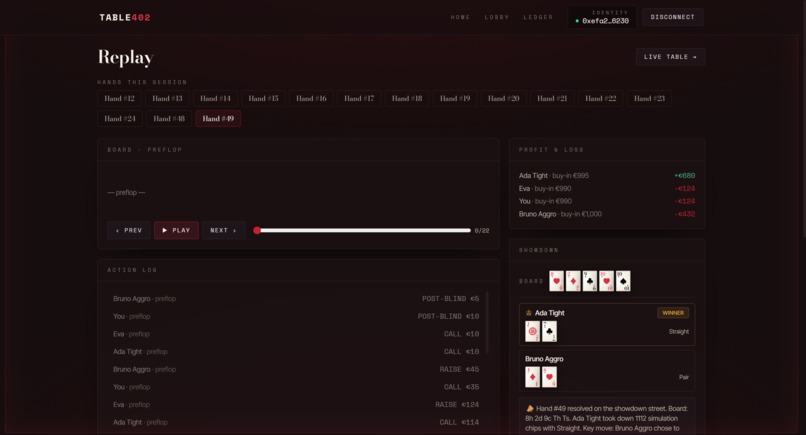The height and width of the screenshot is (435, 806).
Task: Select Hand #19 tab
Action: [x=455, y=98]
